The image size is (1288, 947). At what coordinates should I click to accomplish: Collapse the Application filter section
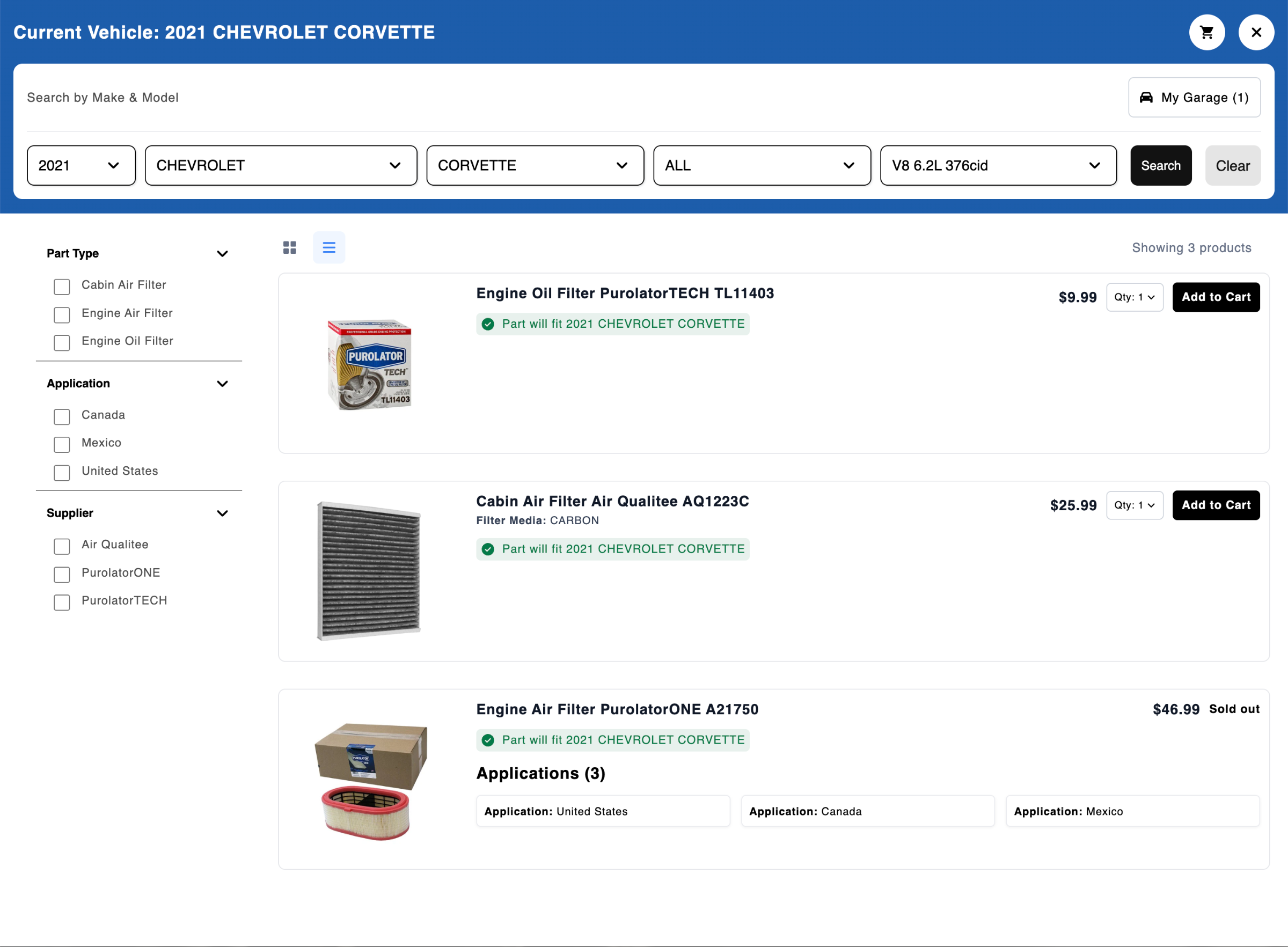click(x=222, y=384)
